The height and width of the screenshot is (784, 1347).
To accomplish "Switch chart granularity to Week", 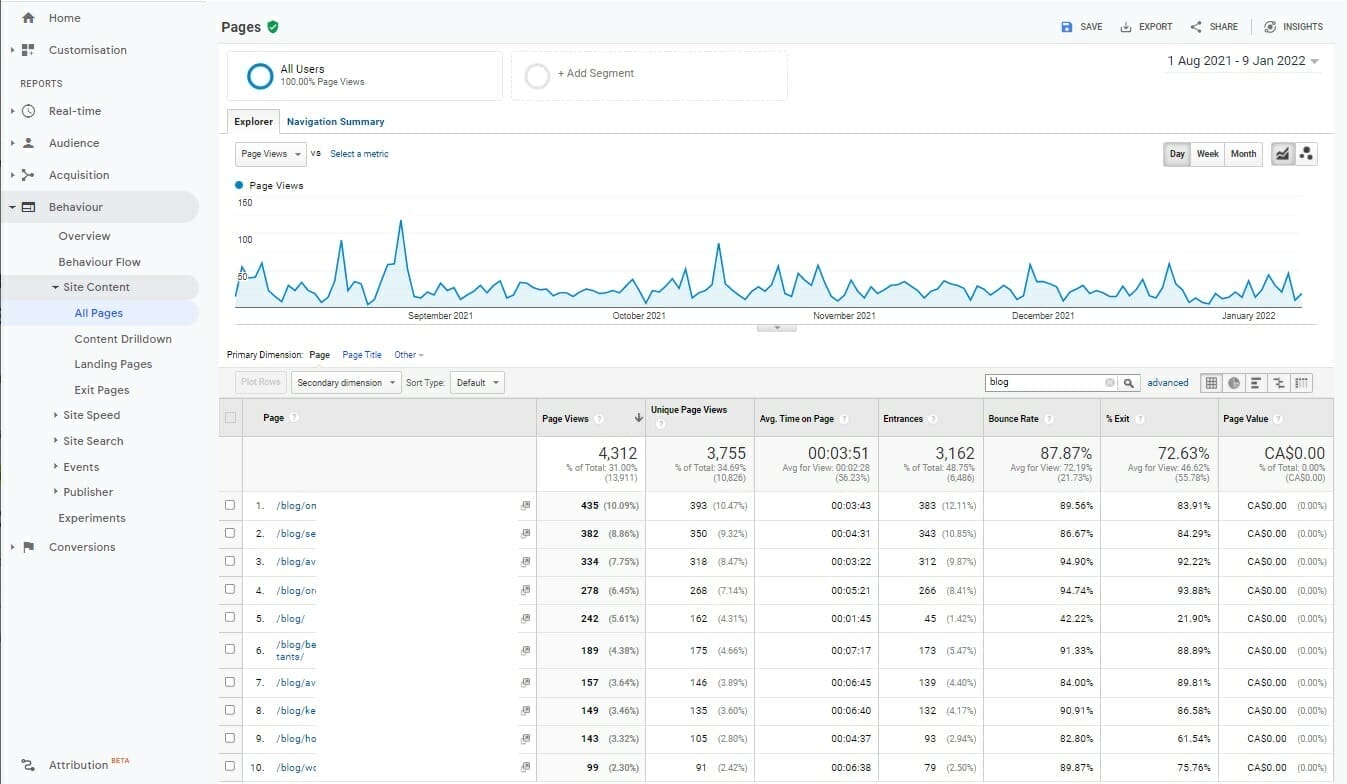I will click(x=1207, y=153).
